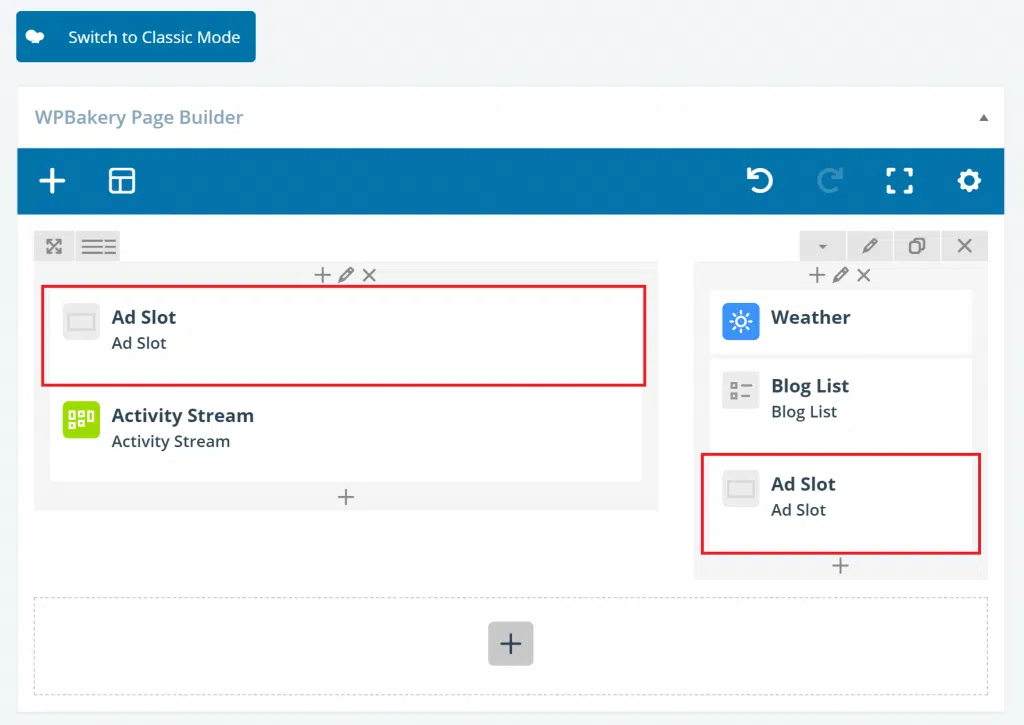Image resolution: width=1024 pixels, height=725 pixels.
Task: Delete the row with the X icon
Action: (x=964, y=246)
